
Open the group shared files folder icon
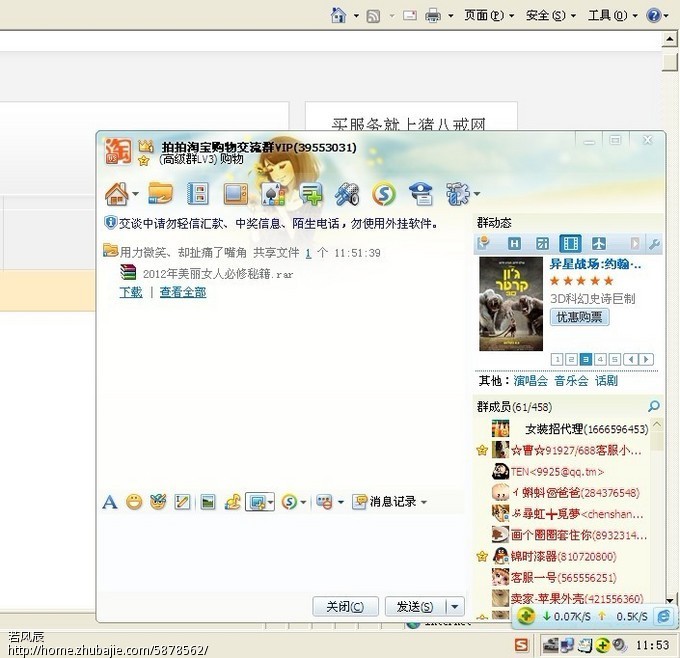[160, 193]
